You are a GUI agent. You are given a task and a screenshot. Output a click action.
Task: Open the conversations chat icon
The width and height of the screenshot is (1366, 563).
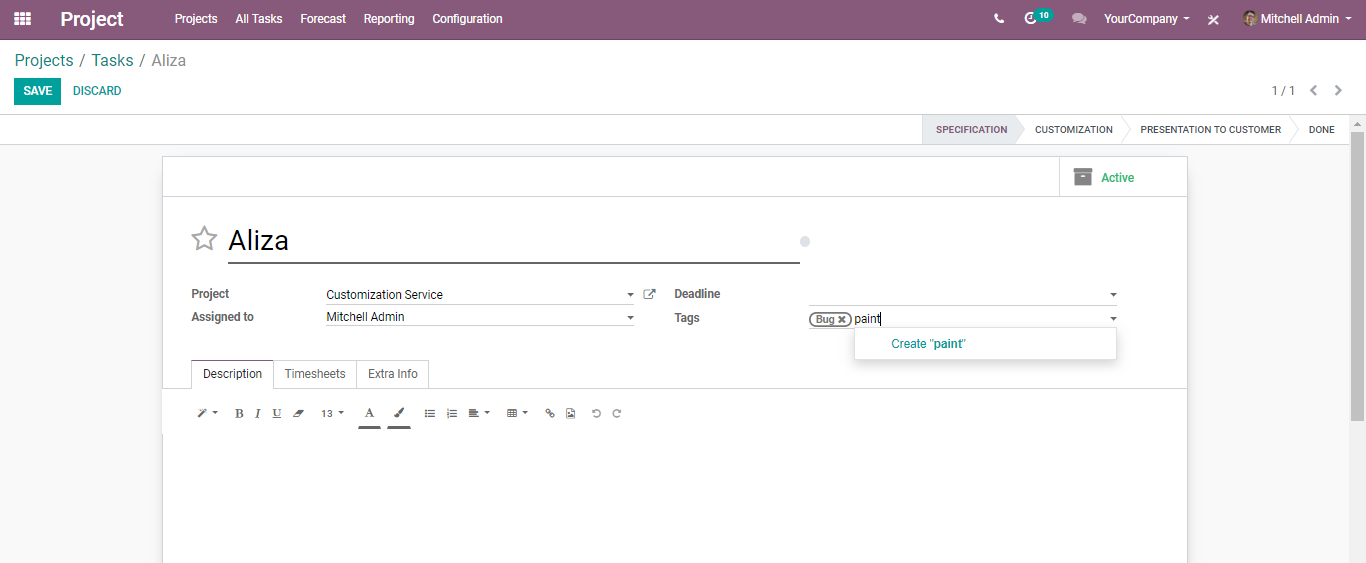click(x=1079, y=19)
